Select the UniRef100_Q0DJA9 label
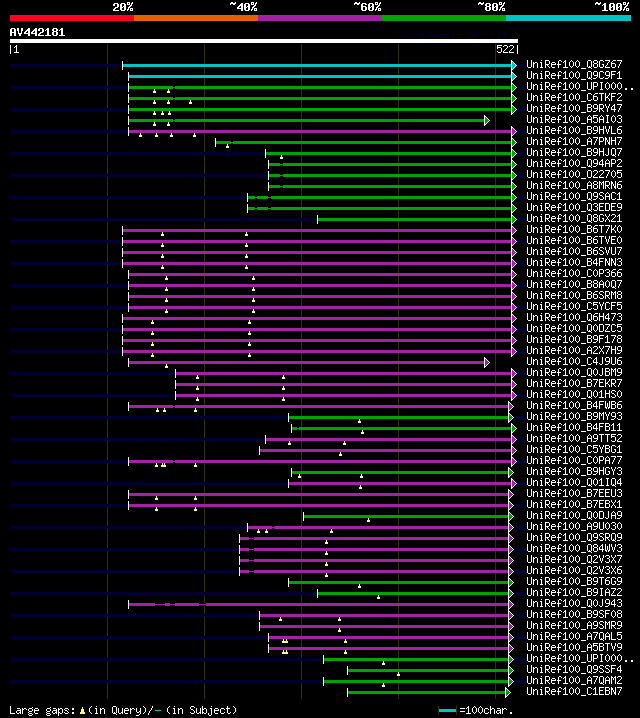This screenshot has height=718, width=640. coord(574,515)
